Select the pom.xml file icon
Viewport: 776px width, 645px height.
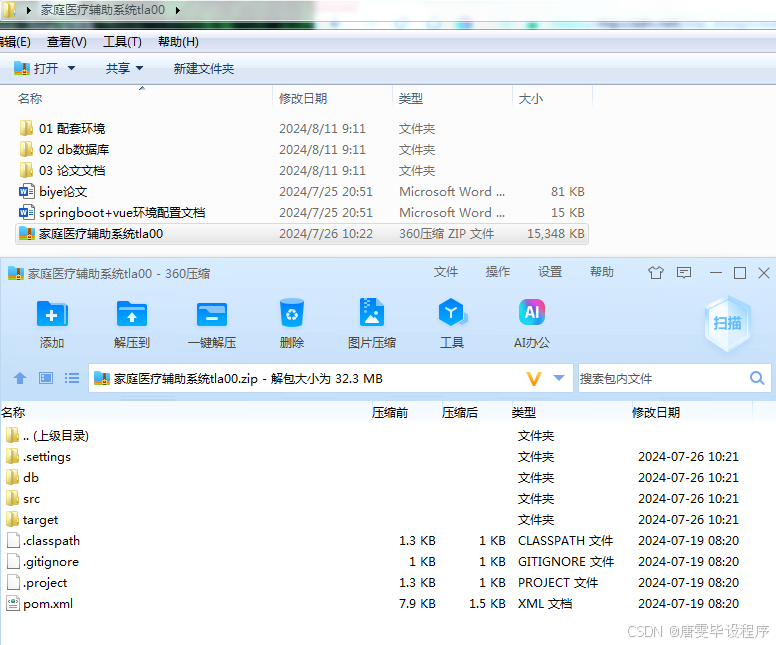[13, 604]
